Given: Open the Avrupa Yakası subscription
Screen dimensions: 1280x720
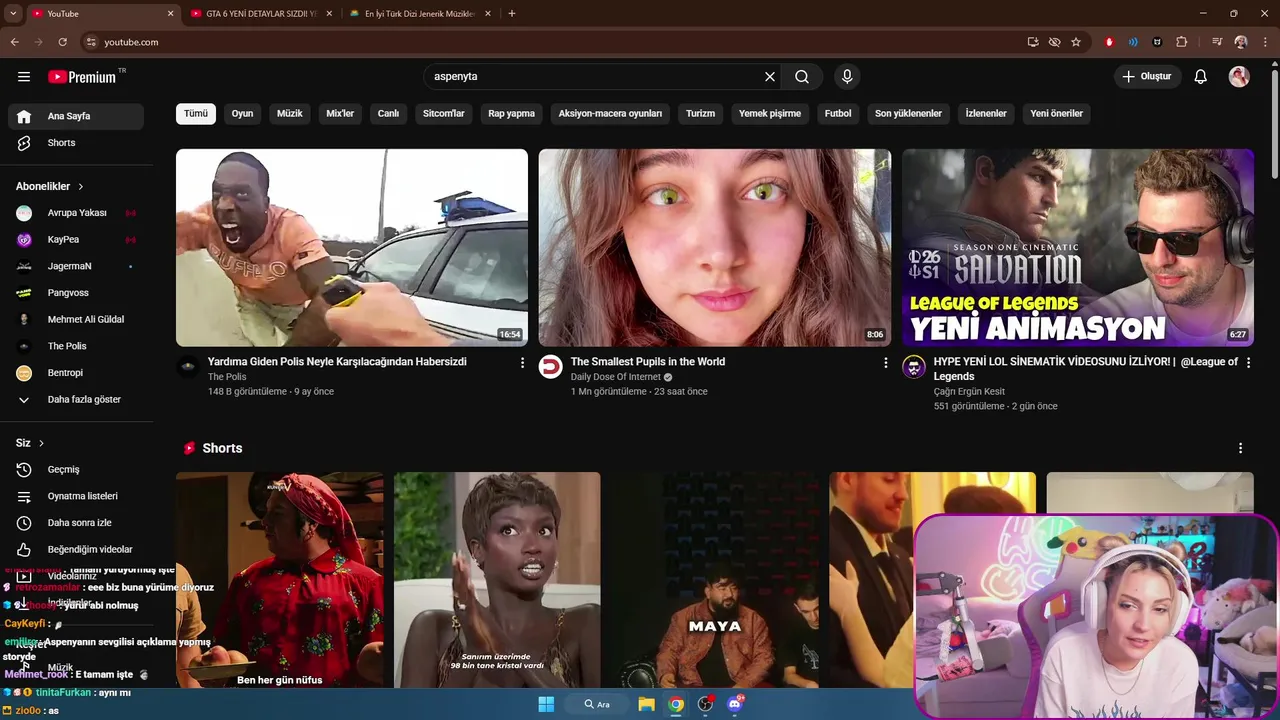Looking at the screenshot, I should coord(76,213).
